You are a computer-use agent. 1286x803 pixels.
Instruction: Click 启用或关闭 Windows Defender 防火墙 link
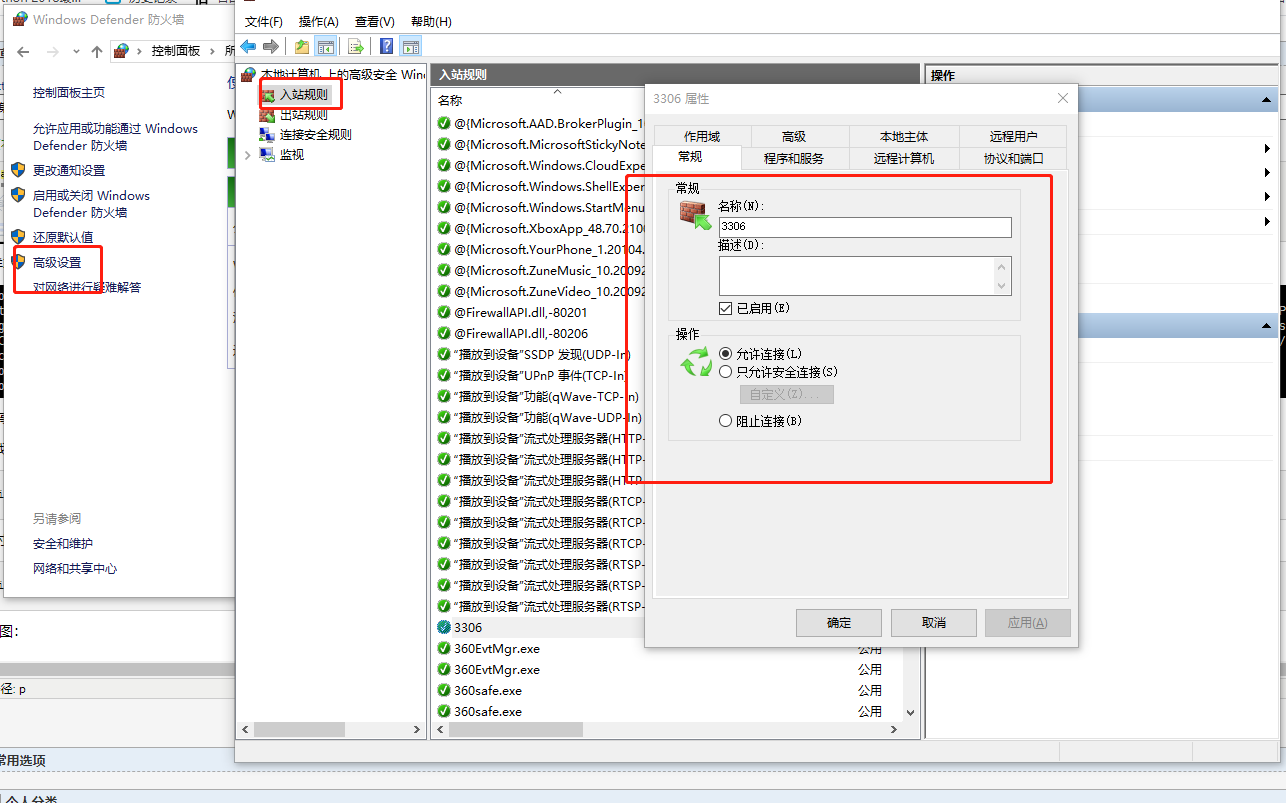click(x=91, y=204)
